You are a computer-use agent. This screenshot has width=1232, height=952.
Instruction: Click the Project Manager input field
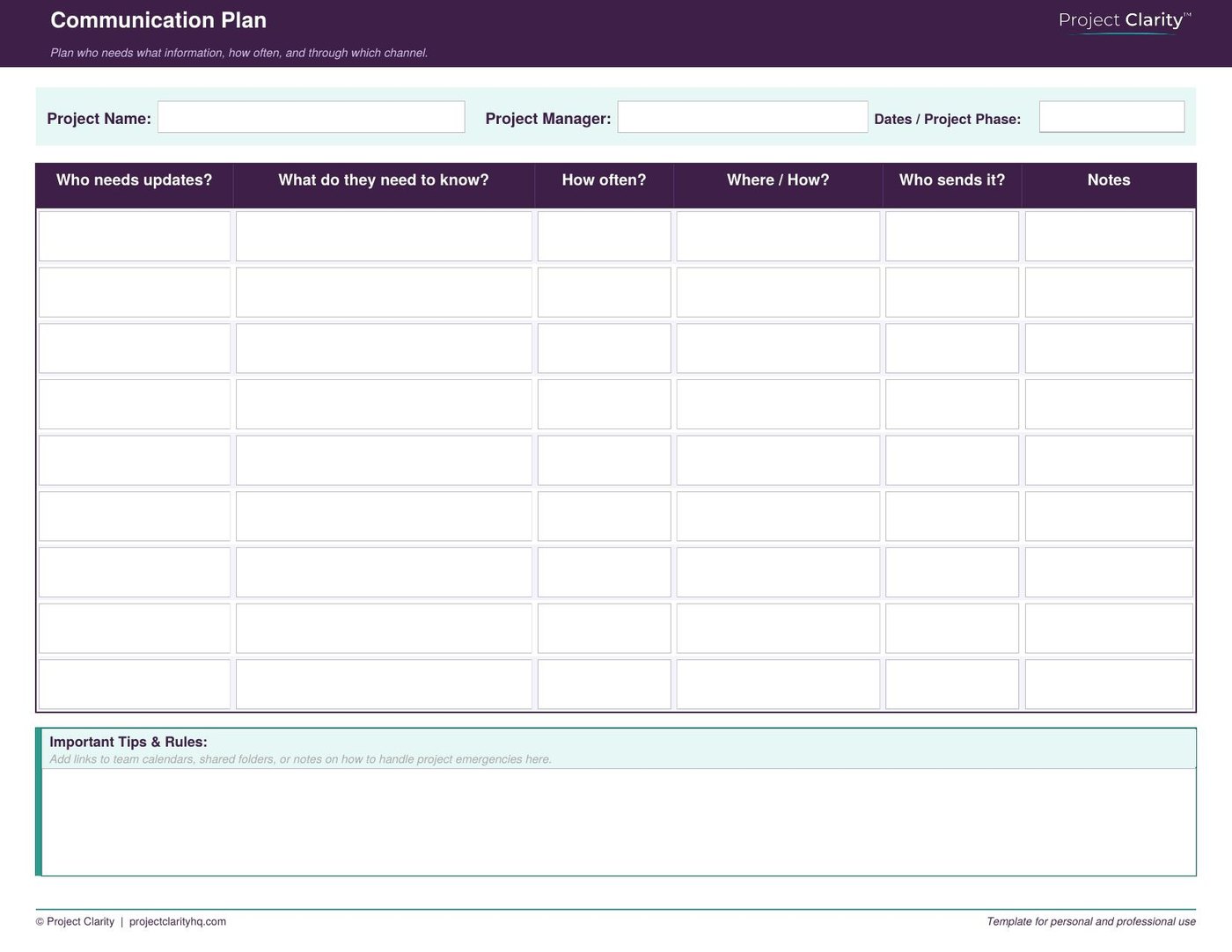[x=743, y=117]
